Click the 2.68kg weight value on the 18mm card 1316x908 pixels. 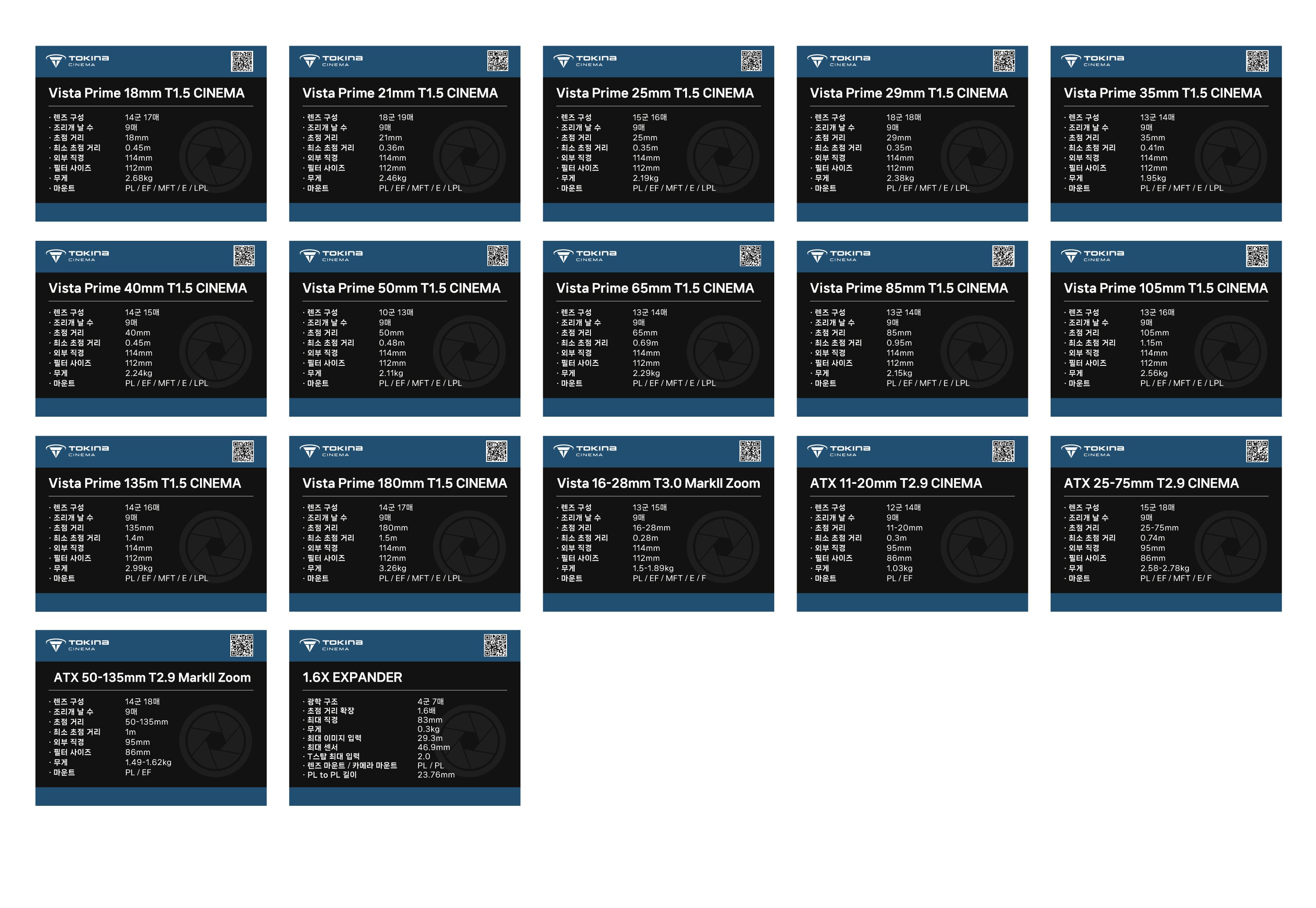139,178
